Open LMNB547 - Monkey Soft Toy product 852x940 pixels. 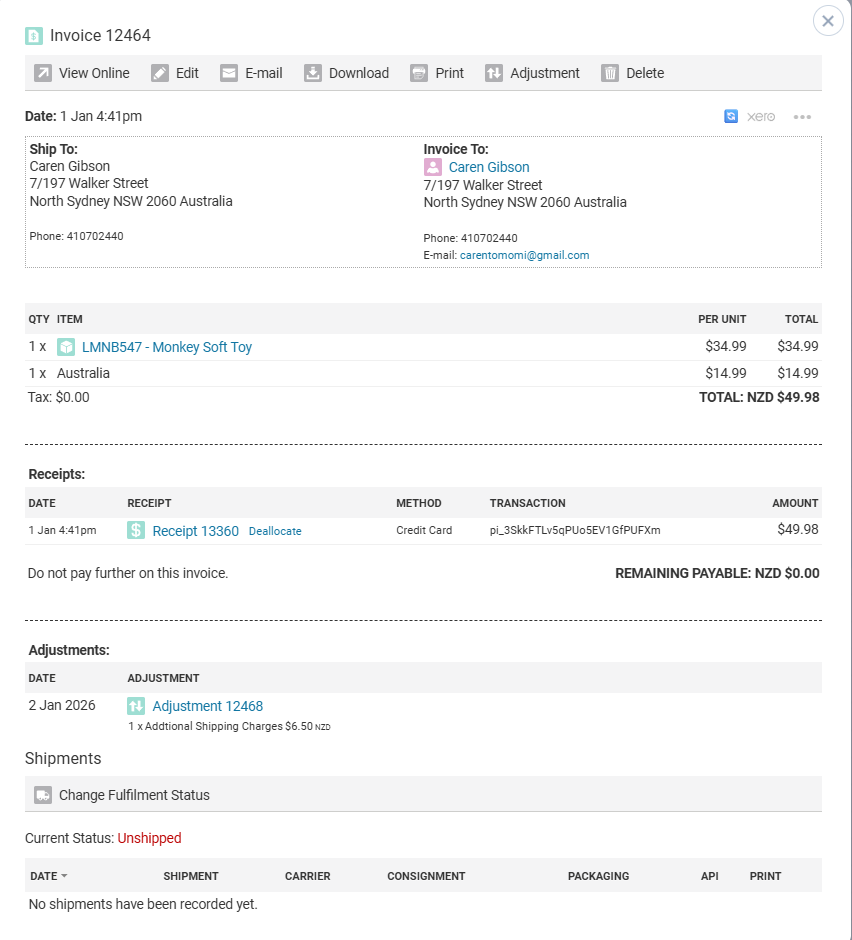(166, 347)
